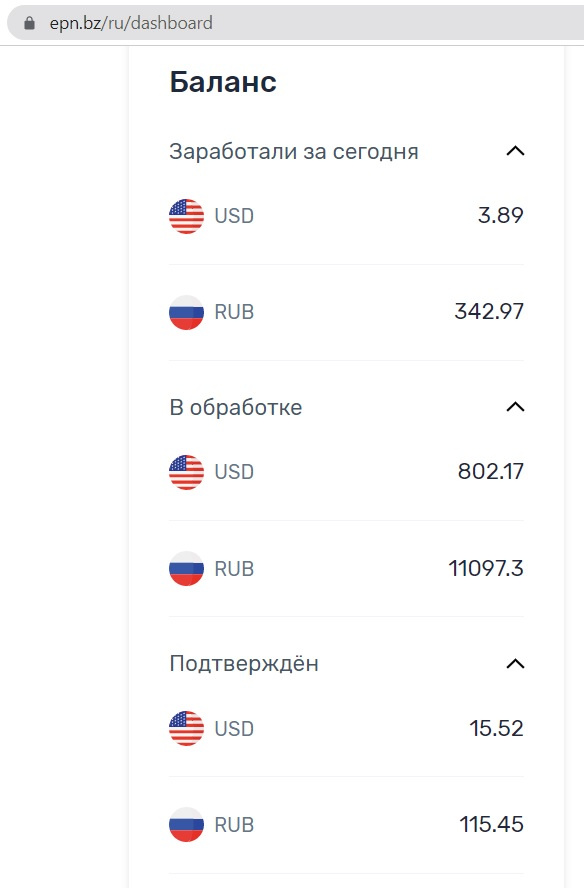Click the Баланс title
584x888 pixels.
click(x=223, y=82)
